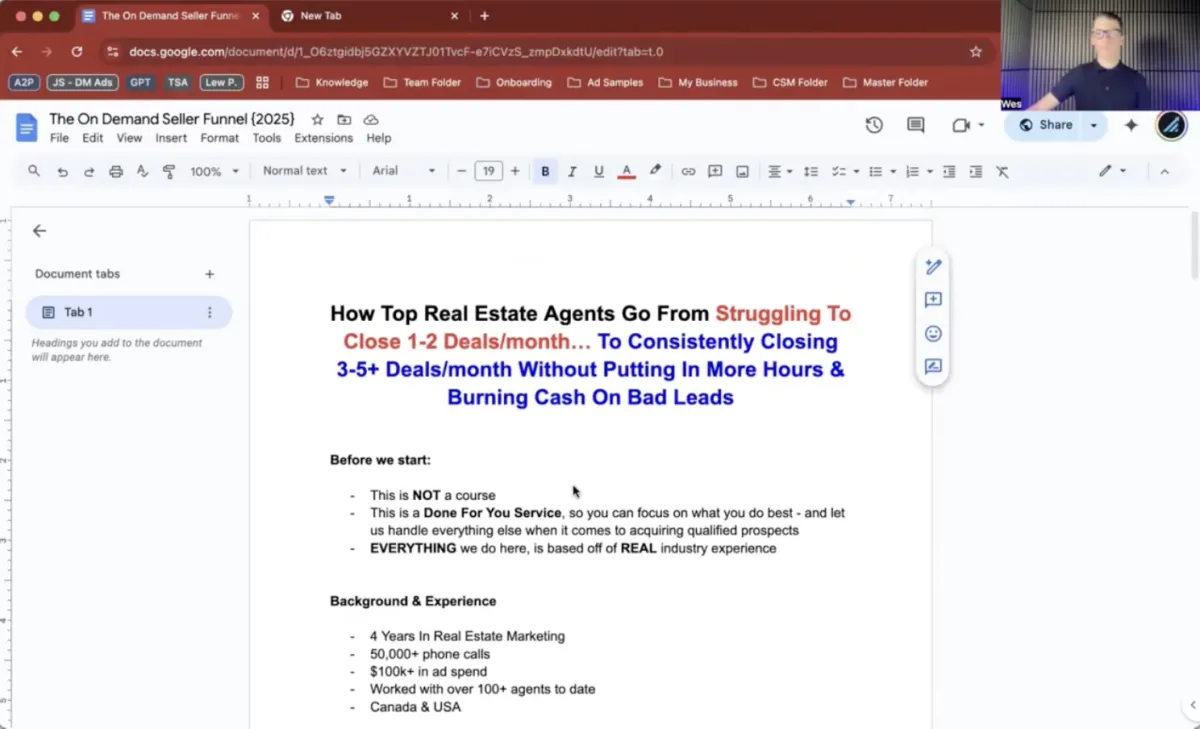Viewport: 1200px width, 729px height.
Task: Open Tab 1 options three-dot menu
Action: [210, 312]
